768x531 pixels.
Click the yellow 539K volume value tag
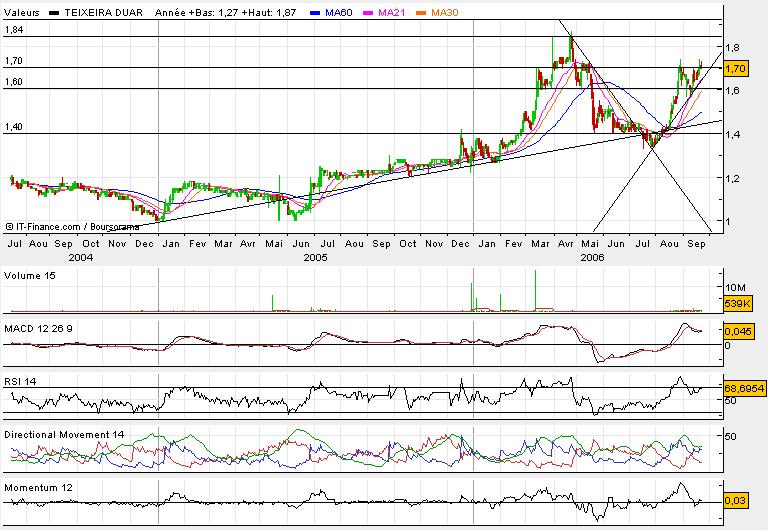point(738,304)
